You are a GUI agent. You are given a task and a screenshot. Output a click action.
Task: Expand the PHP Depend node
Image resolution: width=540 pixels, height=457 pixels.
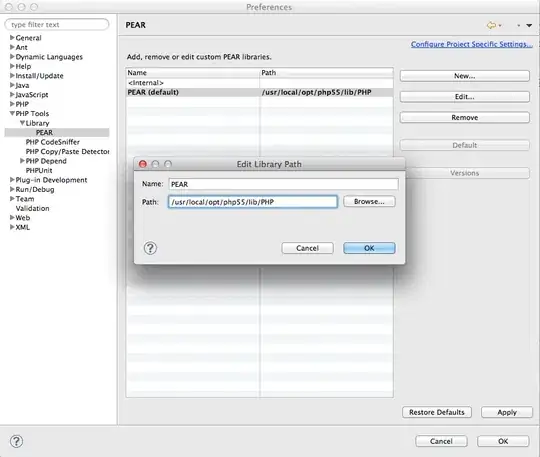(x=22, y=160)
